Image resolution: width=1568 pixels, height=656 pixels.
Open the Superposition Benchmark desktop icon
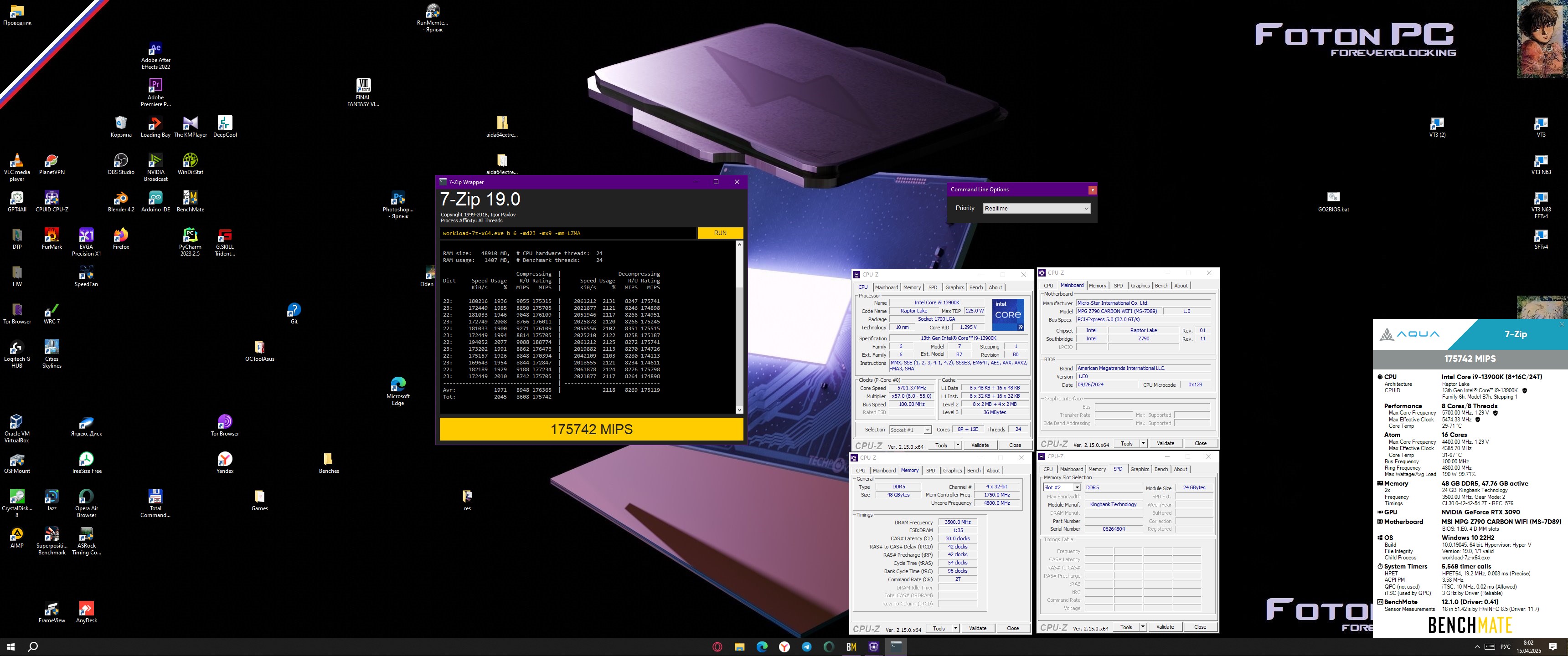tap(52, 540)
